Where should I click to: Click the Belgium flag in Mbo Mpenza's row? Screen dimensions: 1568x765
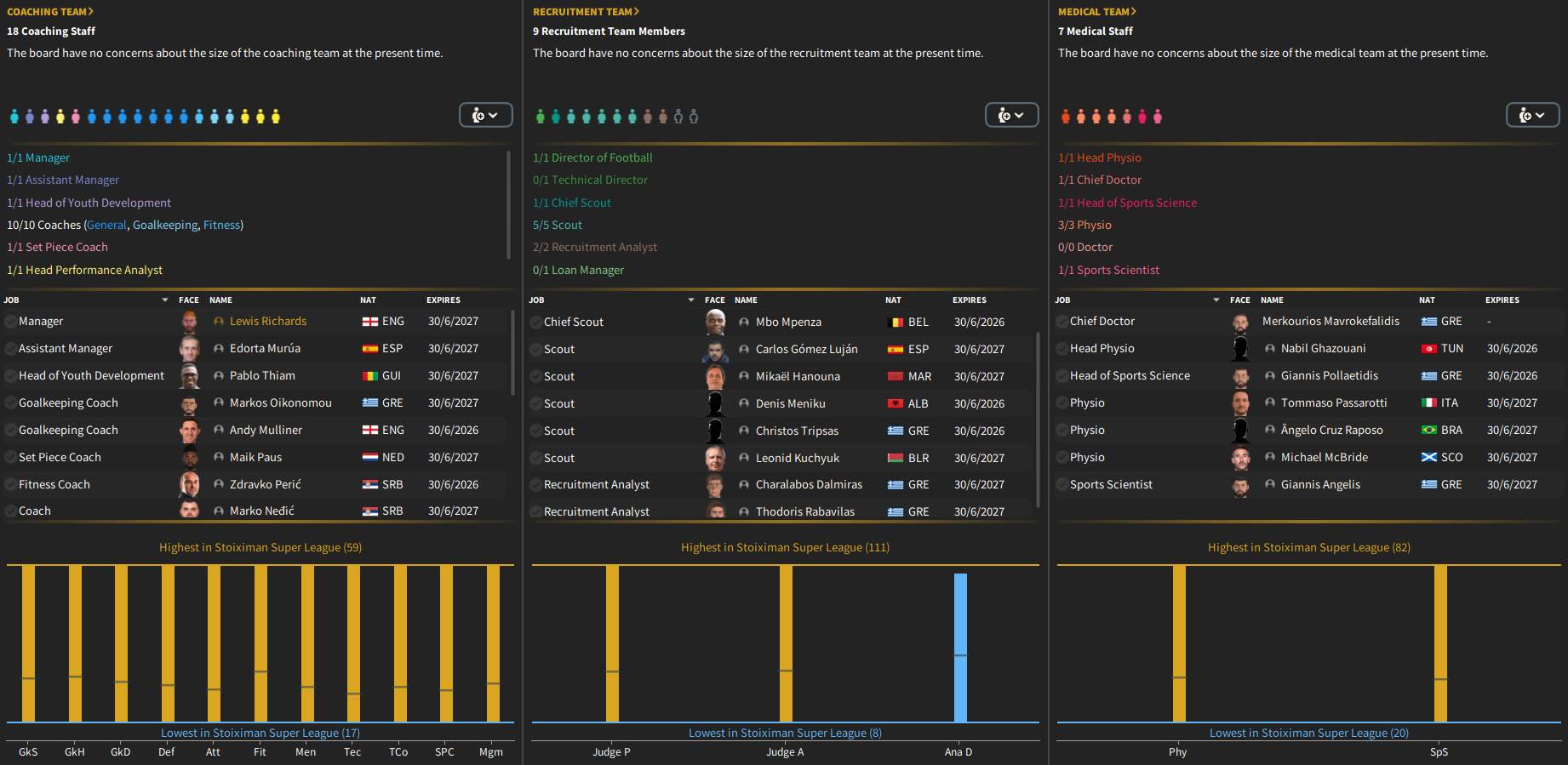tap(896, 323)
